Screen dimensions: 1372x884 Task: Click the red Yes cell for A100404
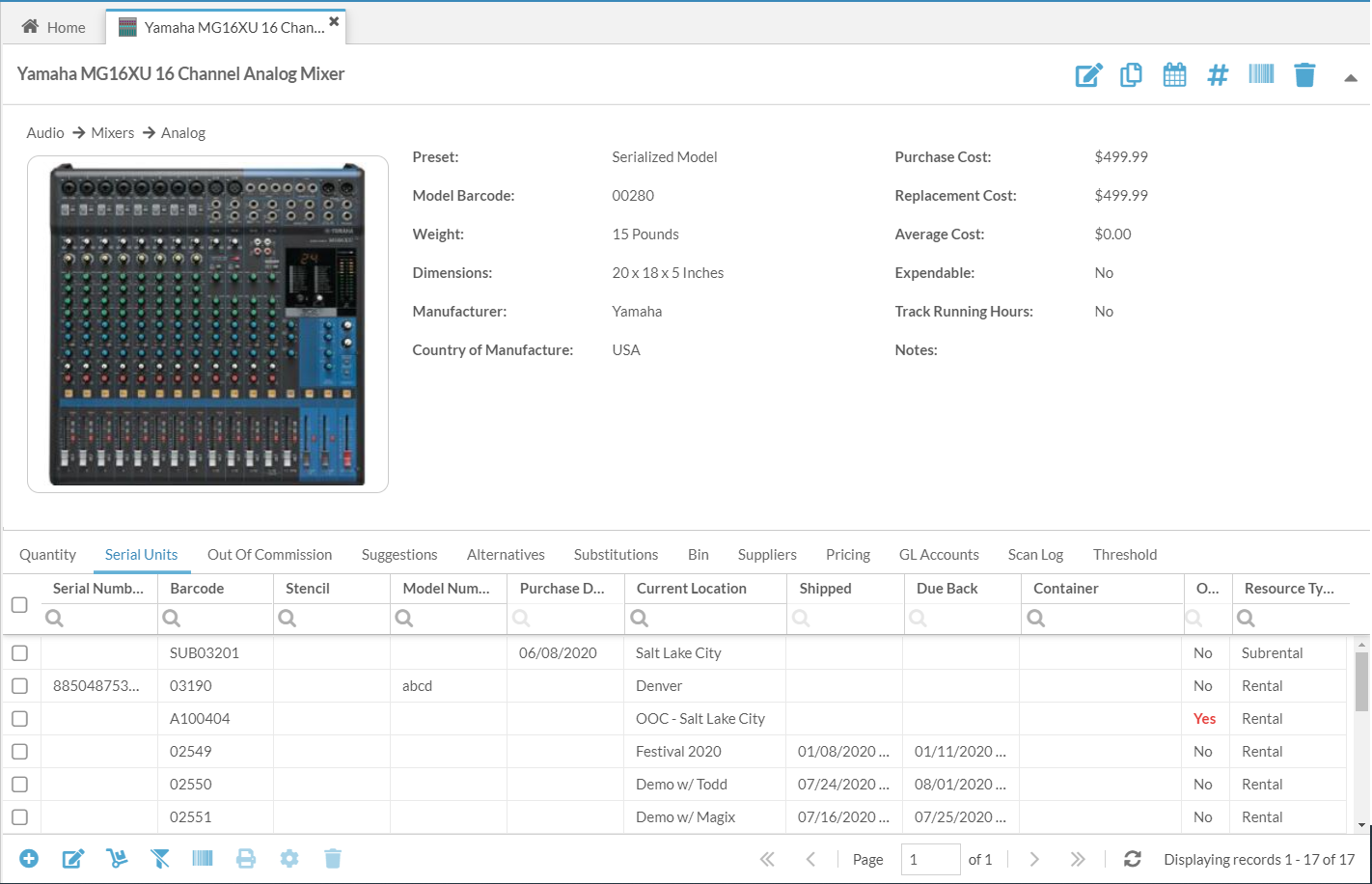[x=1204, y=719]
